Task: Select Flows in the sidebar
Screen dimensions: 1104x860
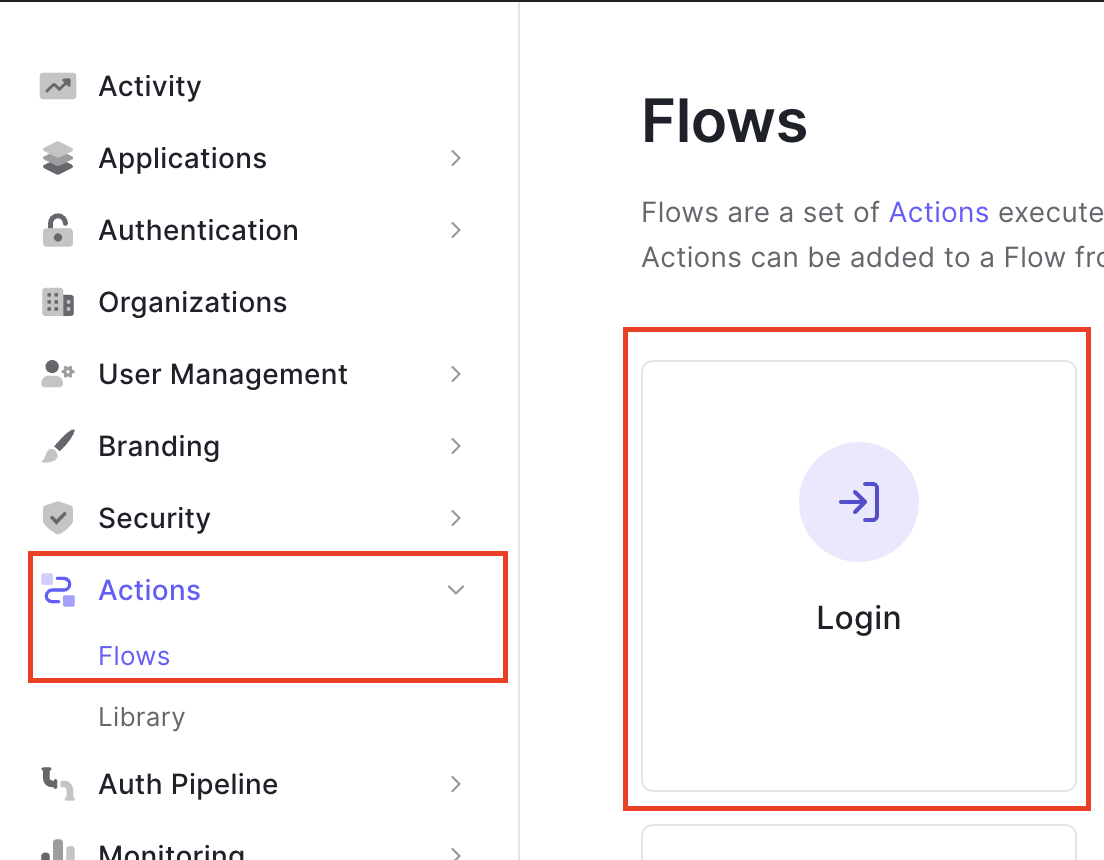Action: coord(134,656)
